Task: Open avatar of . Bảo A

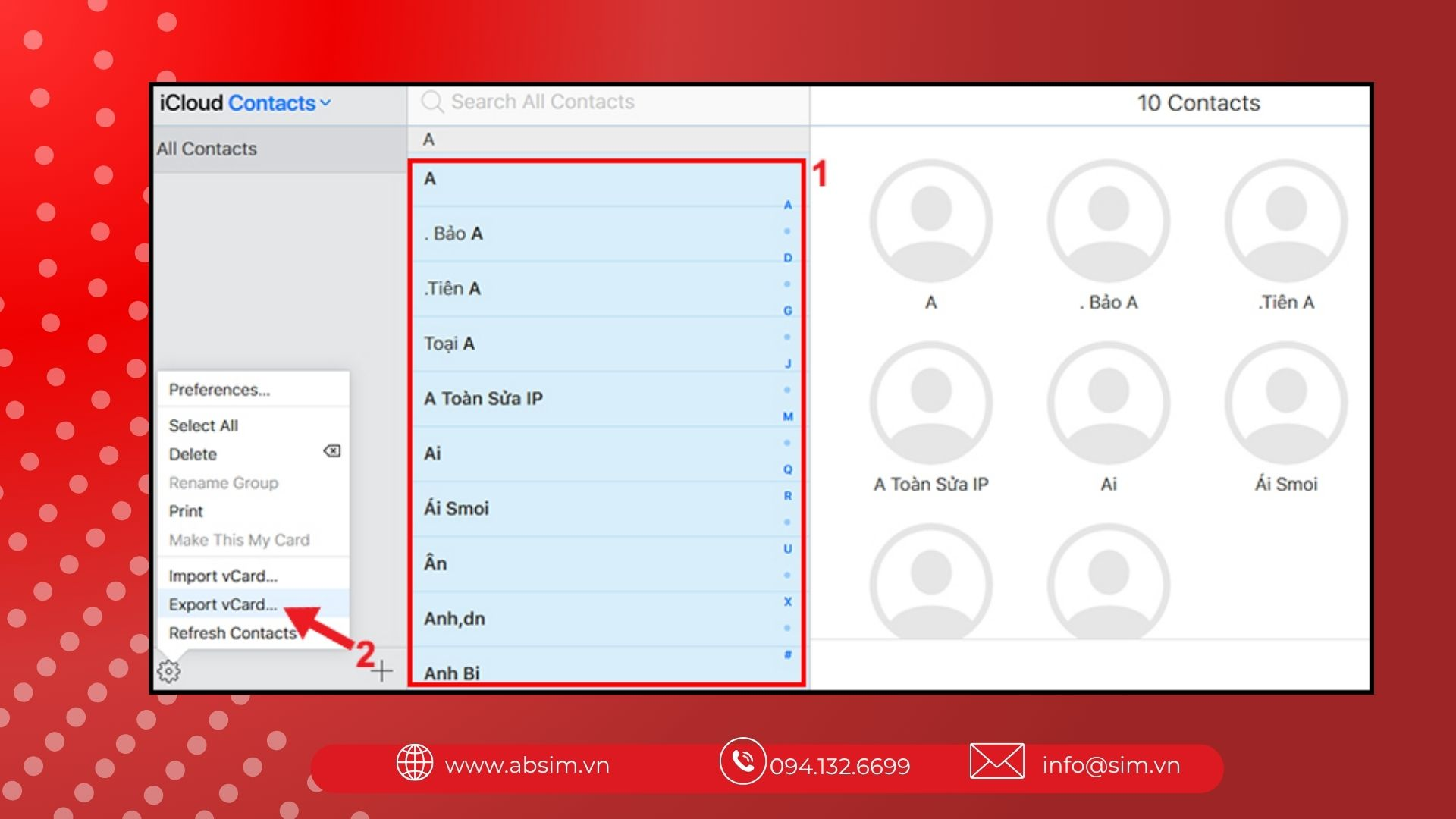Action: [x=1109, y=221]
